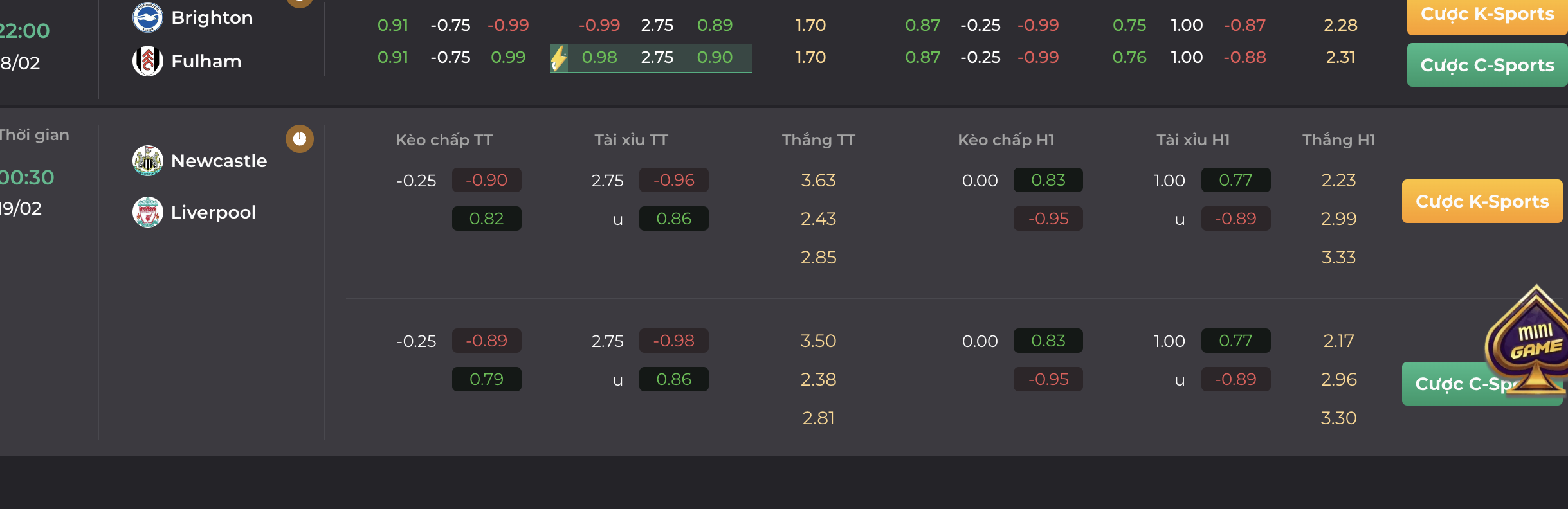This screenshot has width=1568, height=509.
Task: Select highlighted Fulham over odds 0.98
Action: click(x=599, y=57)
